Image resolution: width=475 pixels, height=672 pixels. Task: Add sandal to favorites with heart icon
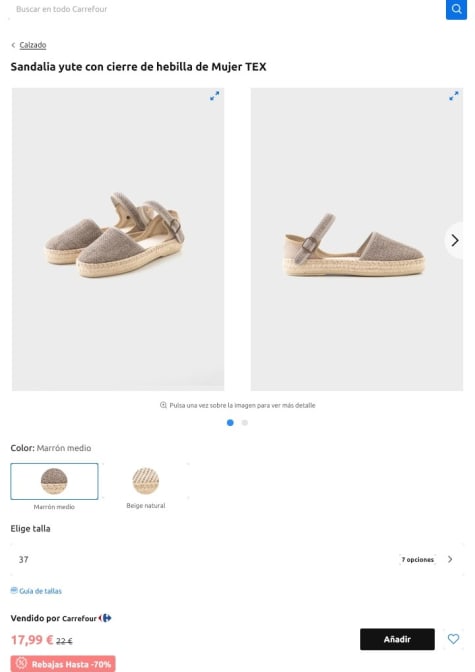pos(453,639)
